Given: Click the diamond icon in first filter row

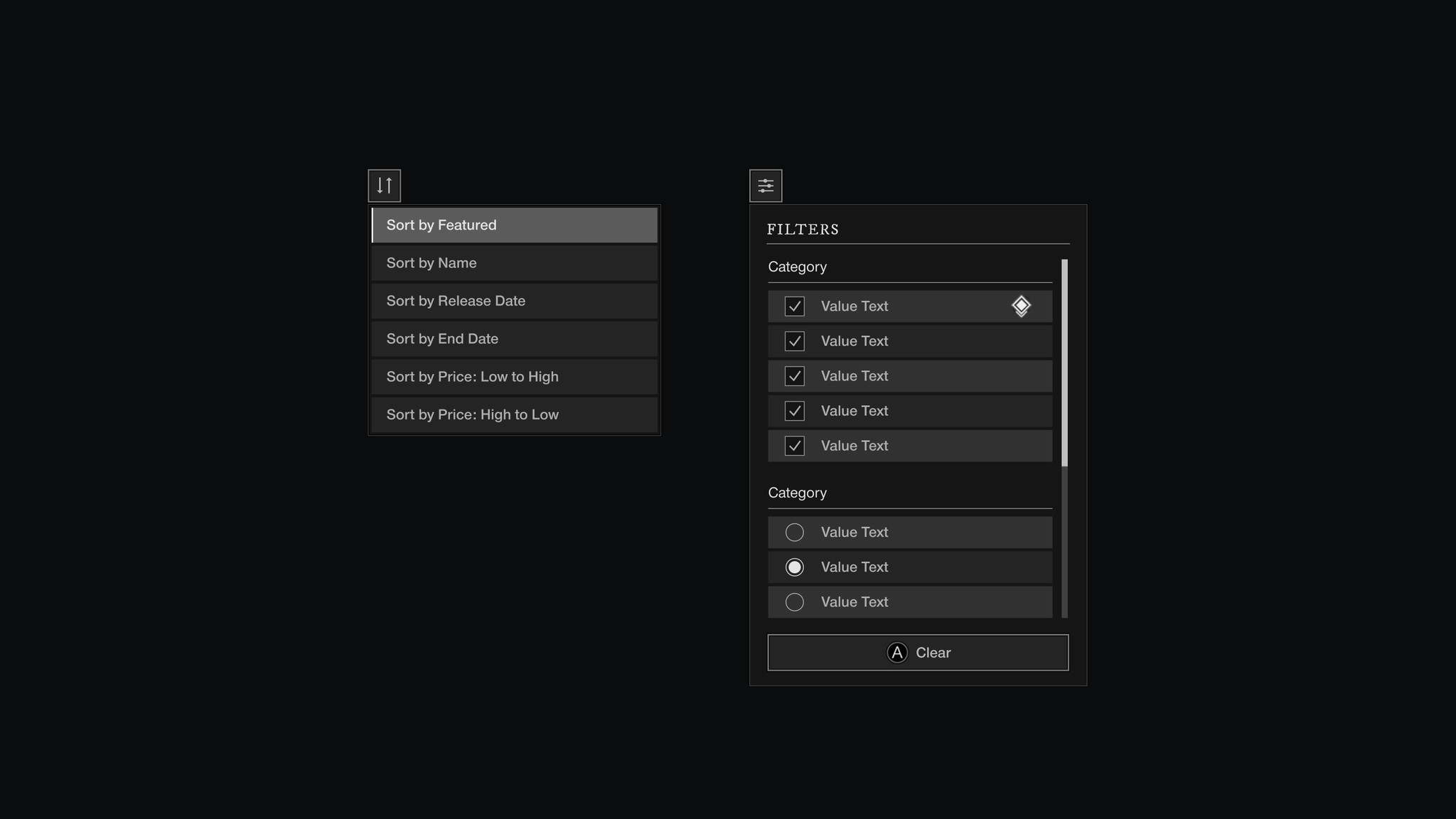Looking at the screenshot, I should [1021, 306].
